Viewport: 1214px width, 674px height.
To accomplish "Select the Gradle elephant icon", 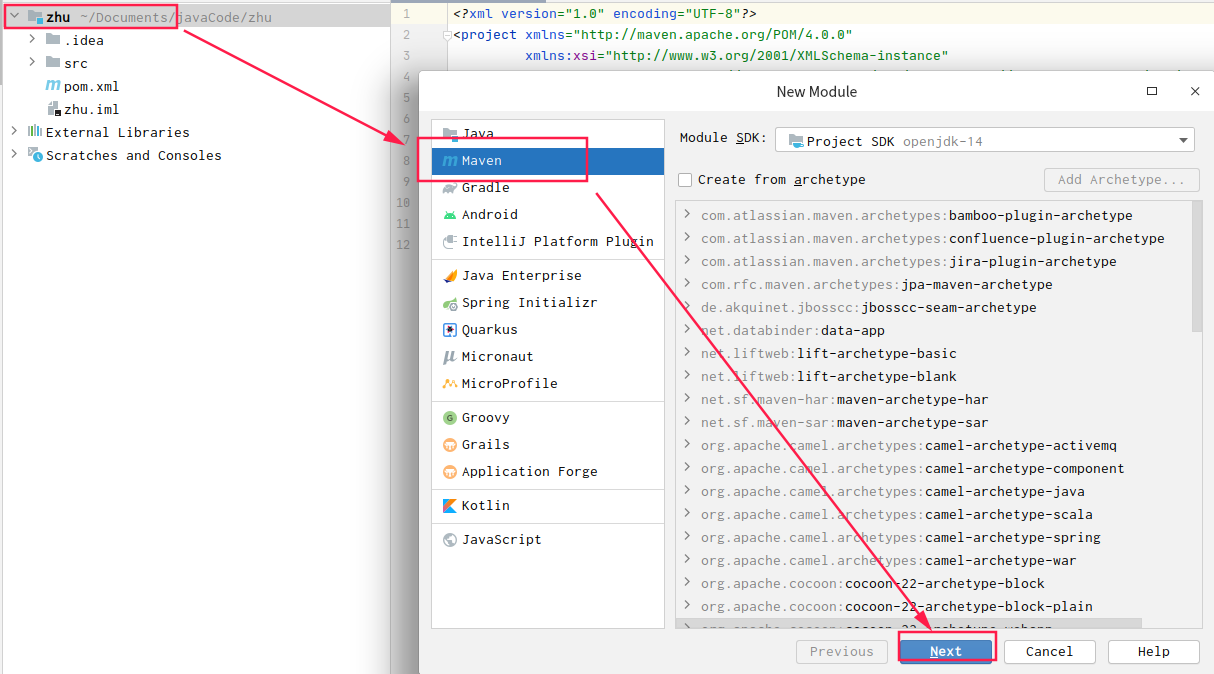I will click(x=450, y=188).
